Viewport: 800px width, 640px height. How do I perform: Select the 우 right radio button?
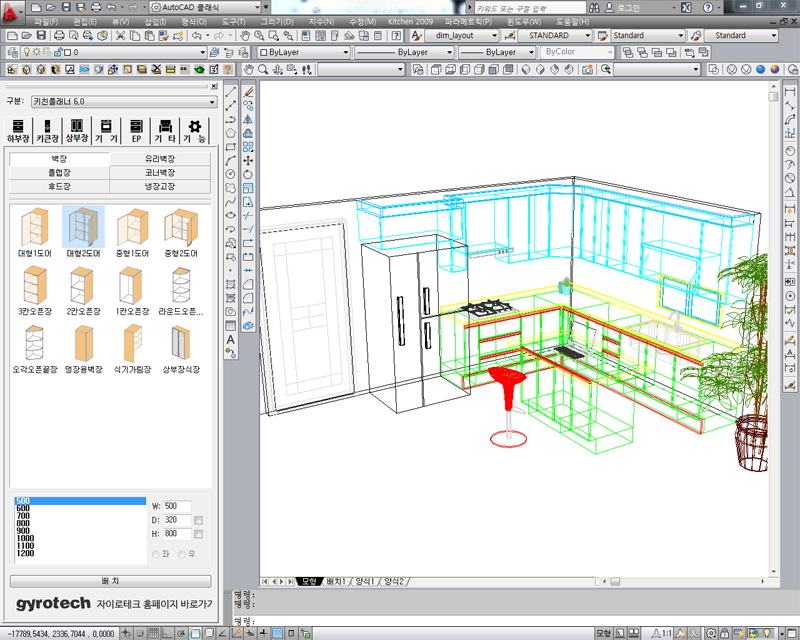click(182, 554)
